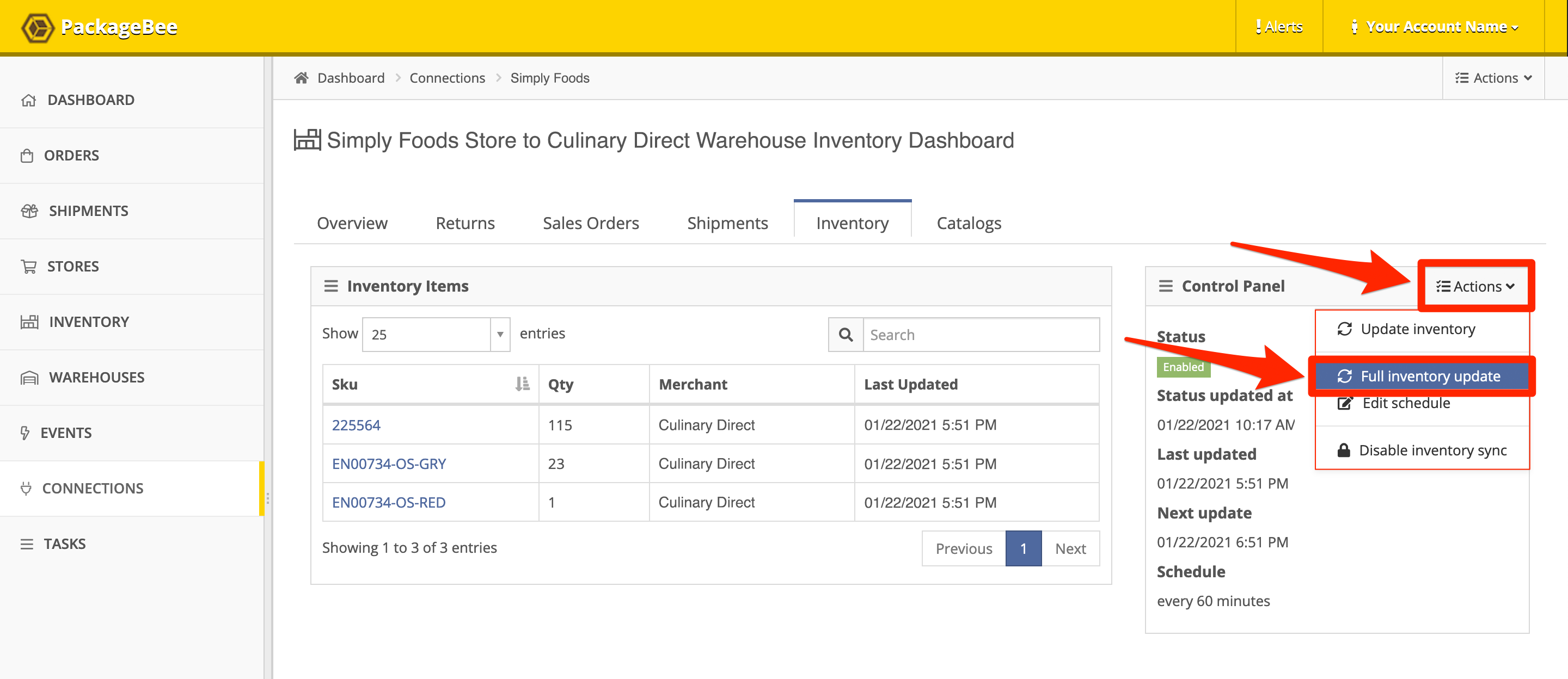Open SKU EN00734-OS-GRY link
The width and height of the screenshot is (1568, 679).
click(x=389, y=464)
